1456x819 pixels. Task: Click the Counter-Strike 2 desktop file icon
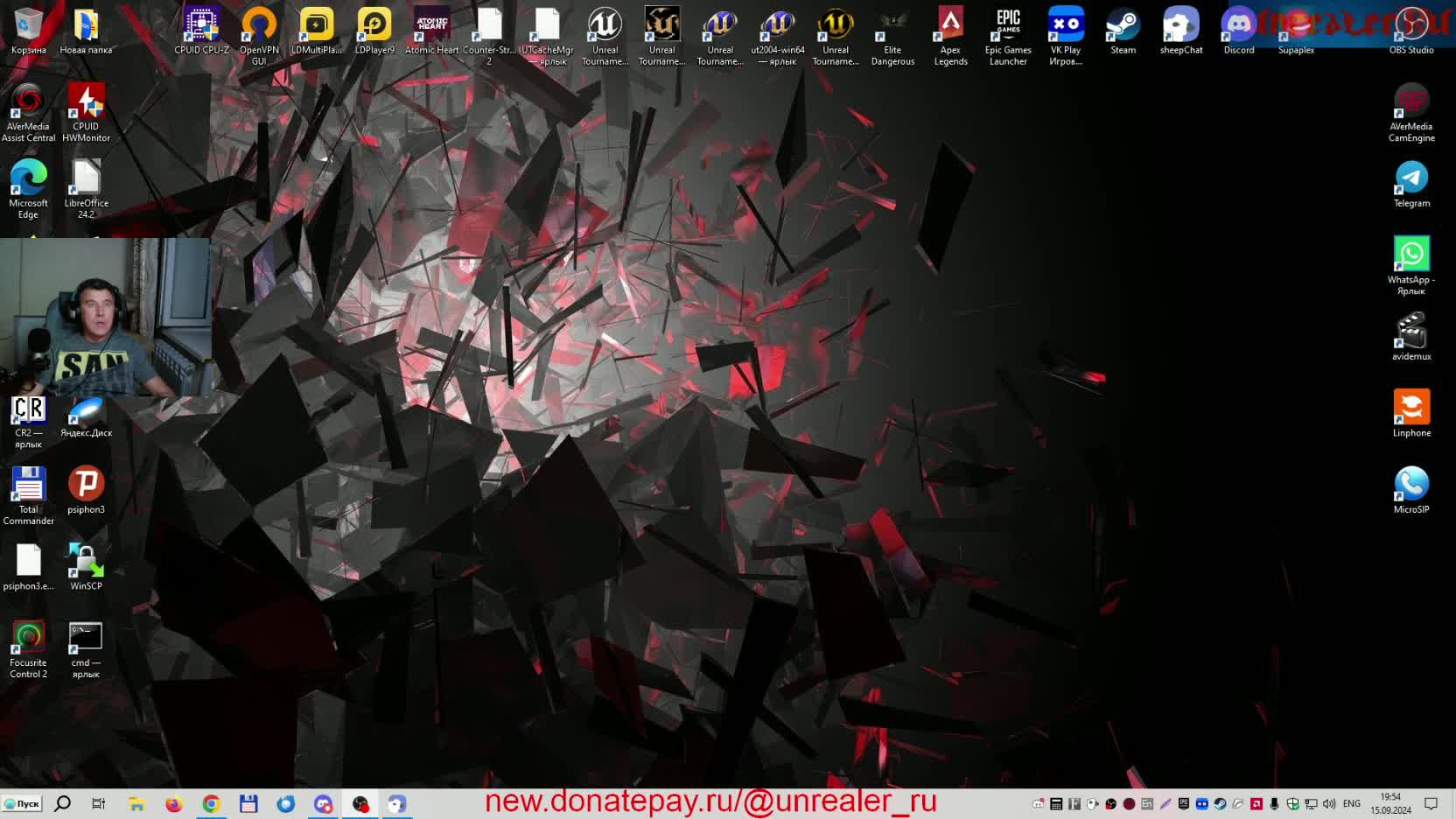489,36
